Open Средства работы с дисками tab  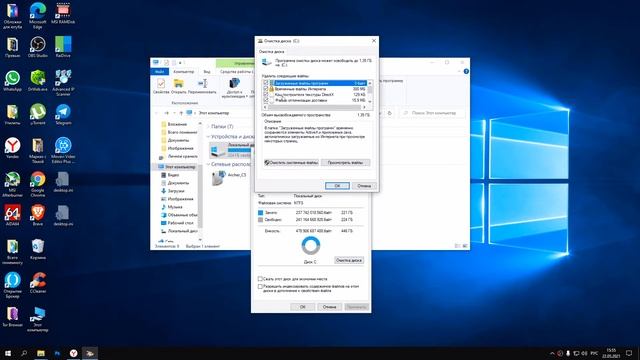[236, 72]
